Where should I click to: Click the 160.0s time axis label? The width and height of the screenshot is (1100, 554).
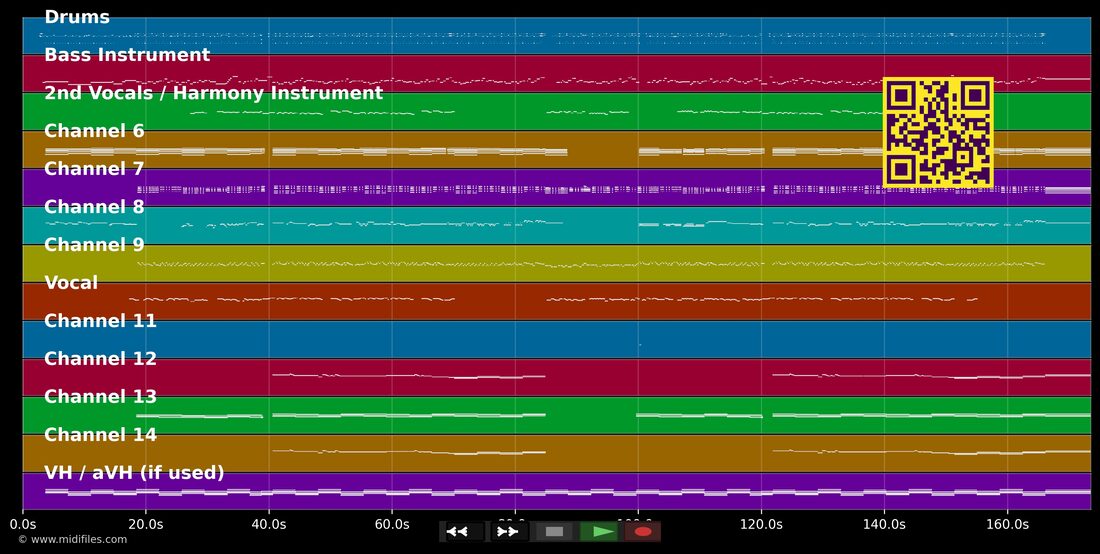tap(1007, 525)
